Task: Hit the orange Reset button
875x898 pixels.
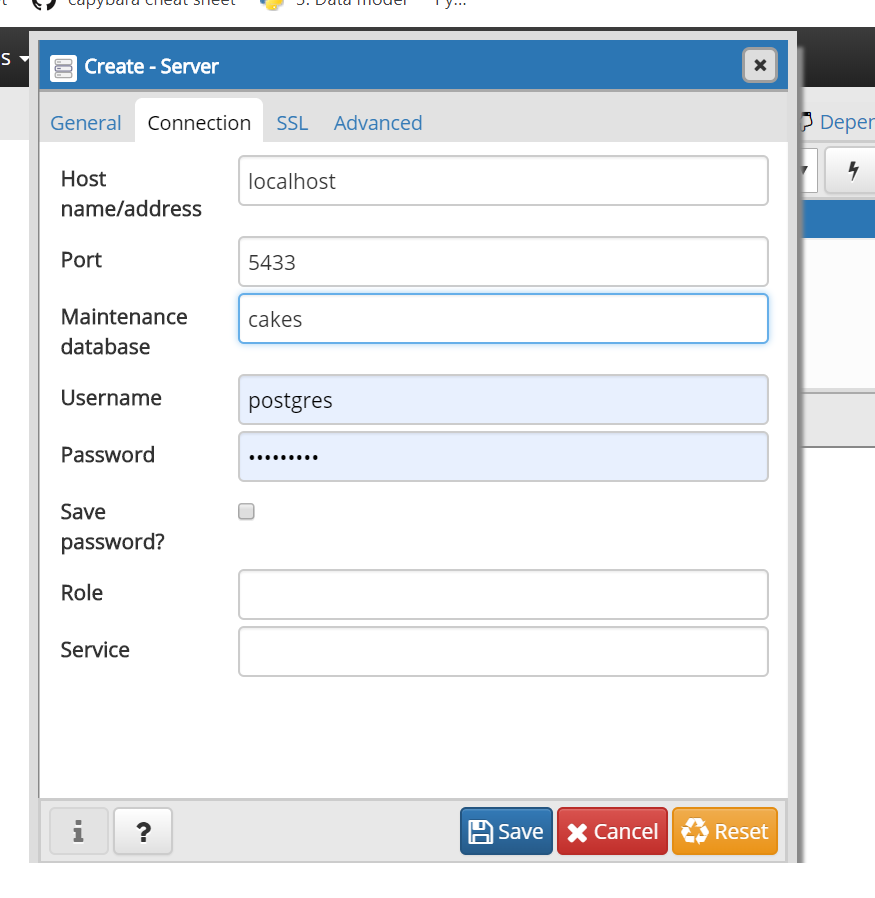Action: (725, 832)
